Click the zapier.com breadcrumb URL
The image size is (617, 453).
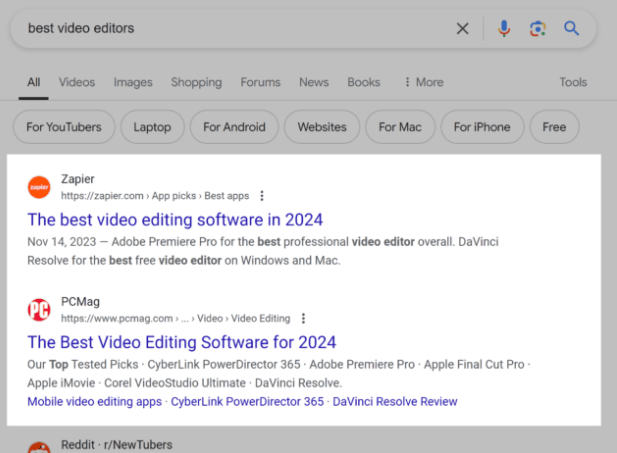[x=155, y=196]
